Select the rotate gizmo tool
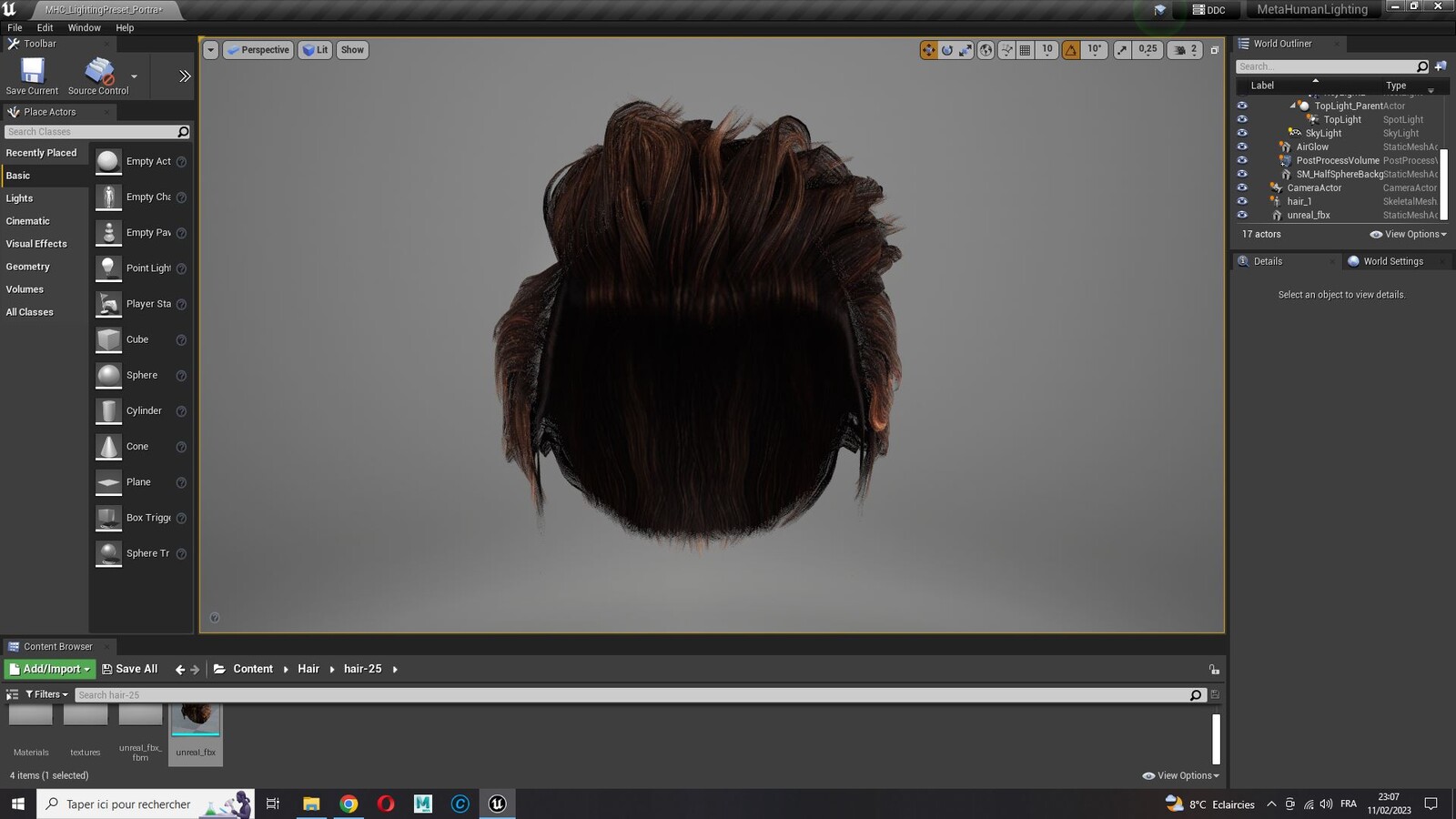The image size is (1456, 819). coord(947,50)
